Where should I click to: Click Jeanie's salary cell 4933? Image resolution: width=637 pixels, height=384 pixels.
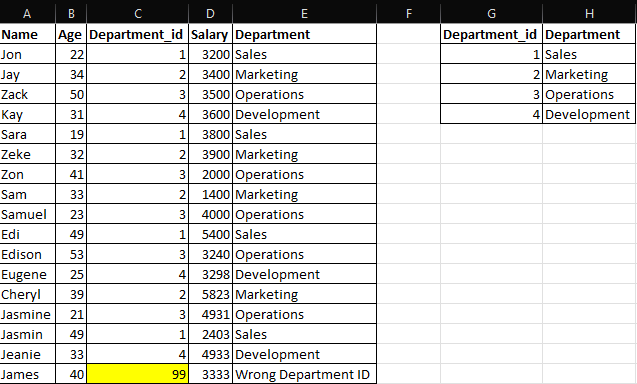pos(210,354)
